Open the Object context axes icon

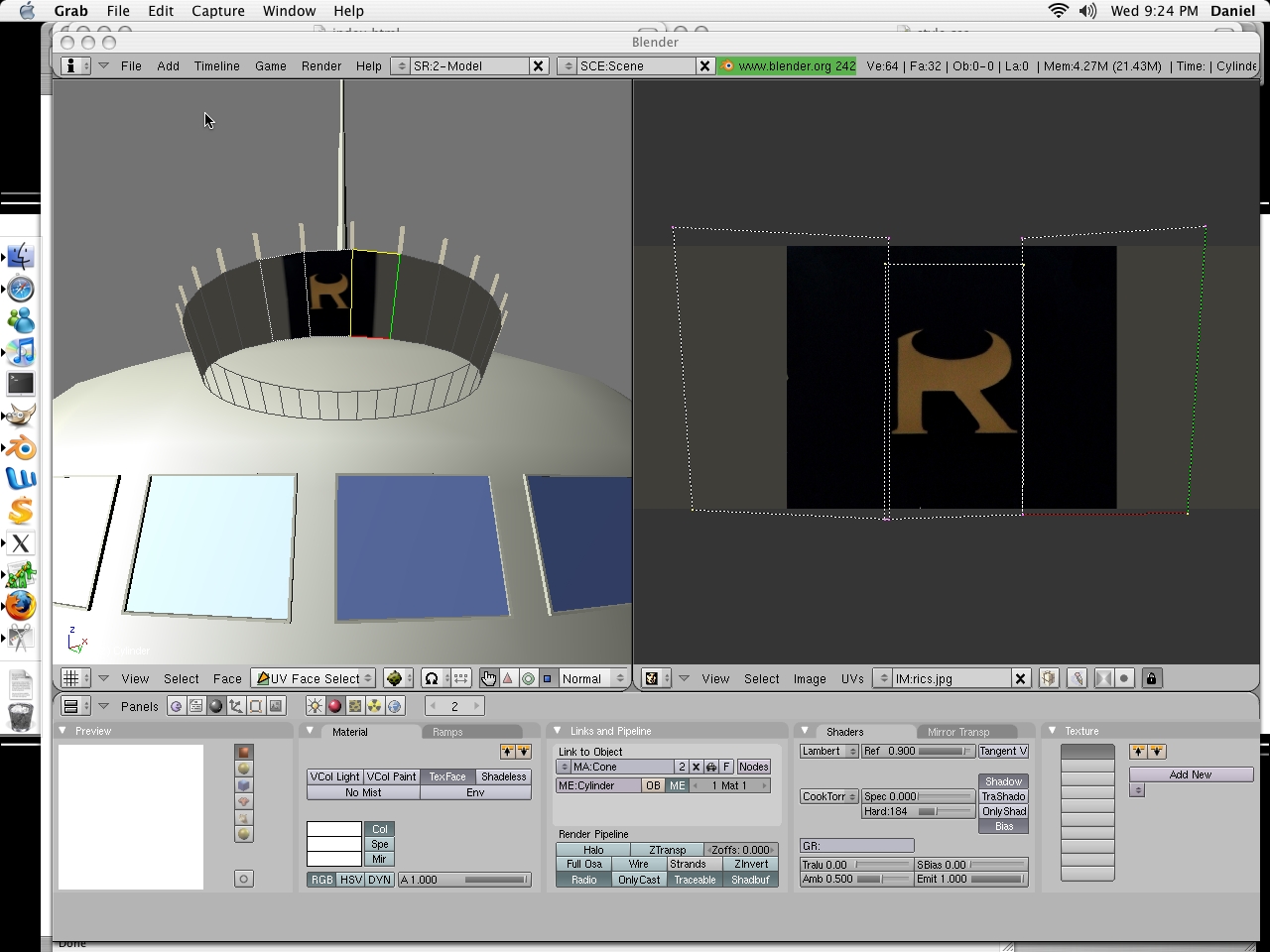[x=236, y=706]
